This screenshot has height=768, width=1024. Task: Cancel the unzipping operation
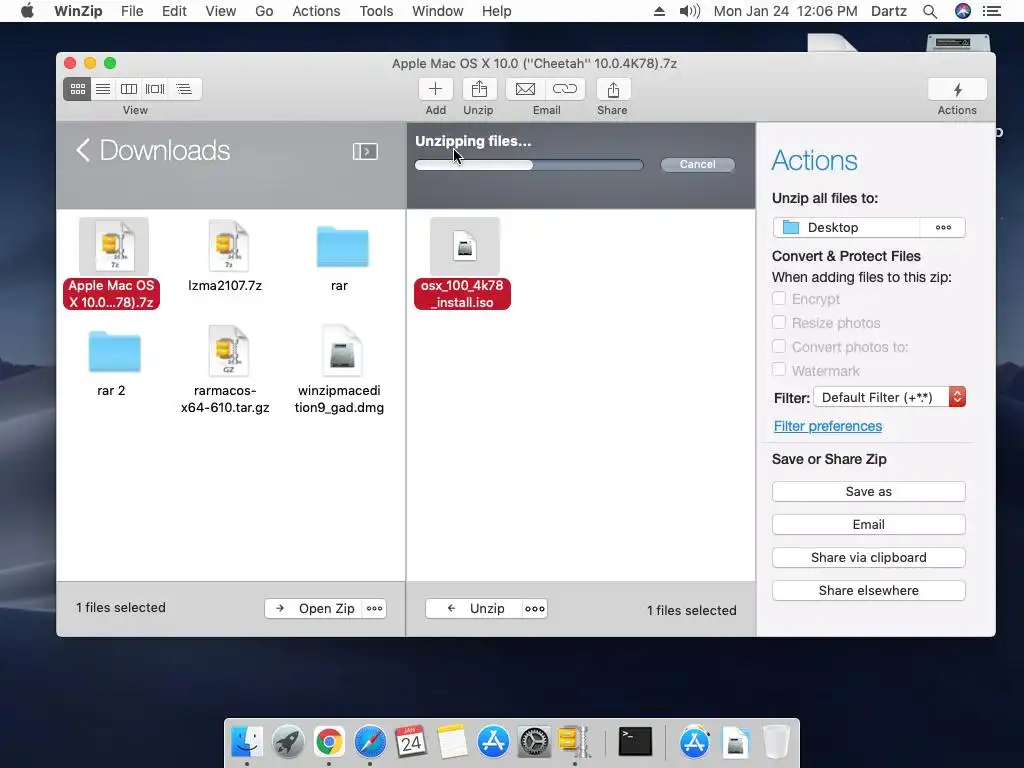pyautogui.click(x=697, y=165)
